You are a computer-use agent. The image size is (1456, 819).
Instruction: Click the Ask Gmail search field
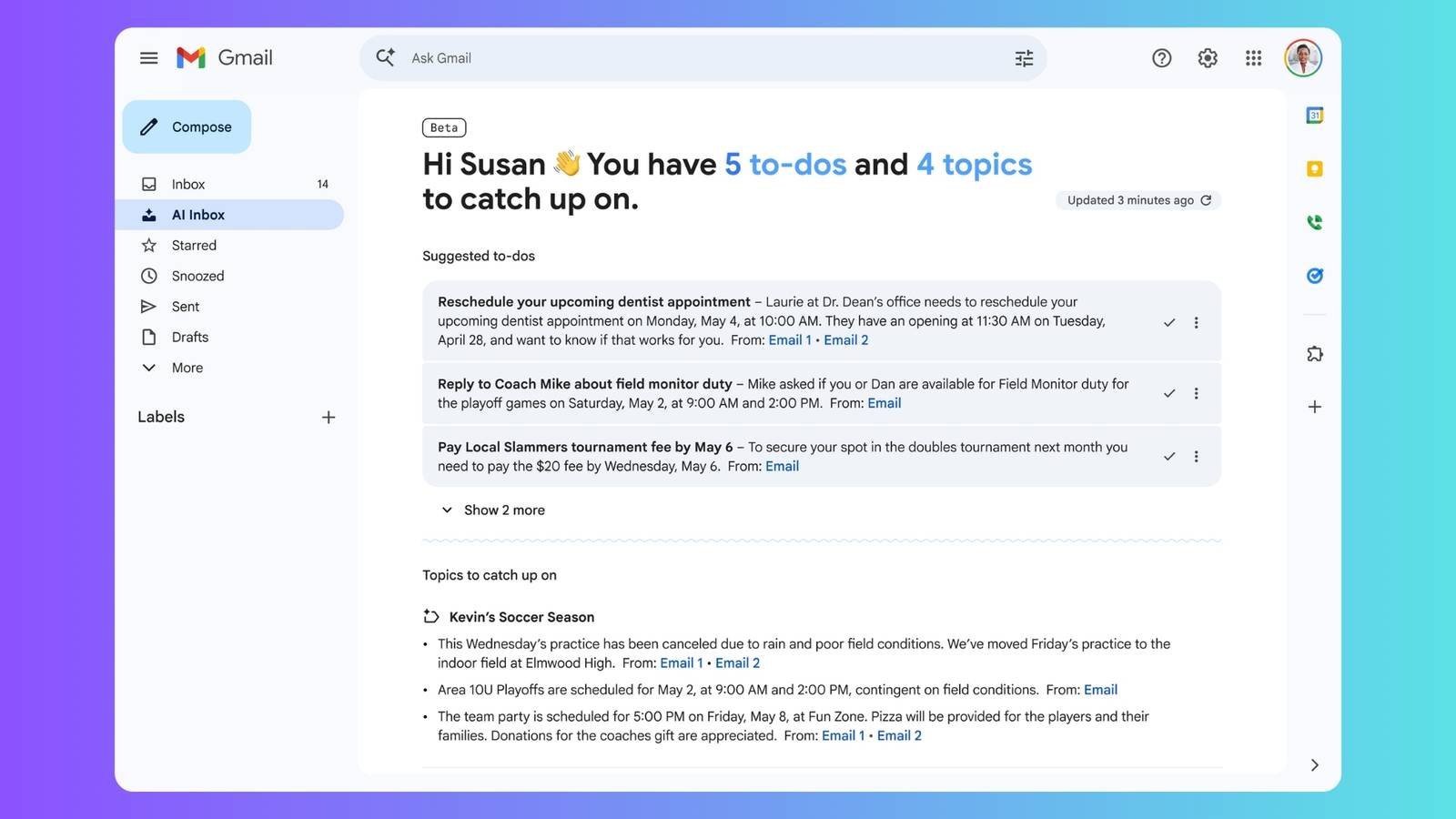coord(701,58)
